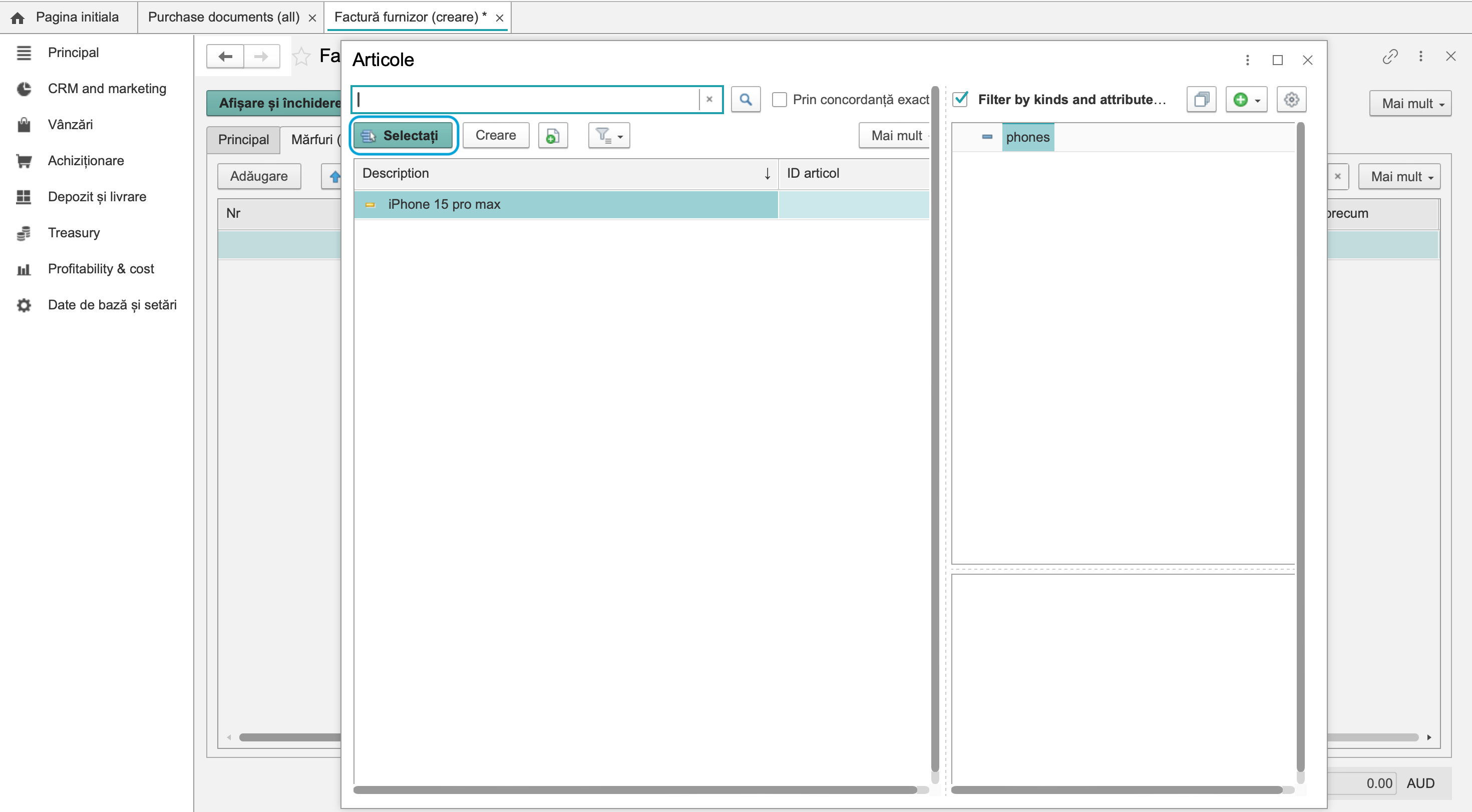
Task: Close the Articole dialog
Action: 1307,60
